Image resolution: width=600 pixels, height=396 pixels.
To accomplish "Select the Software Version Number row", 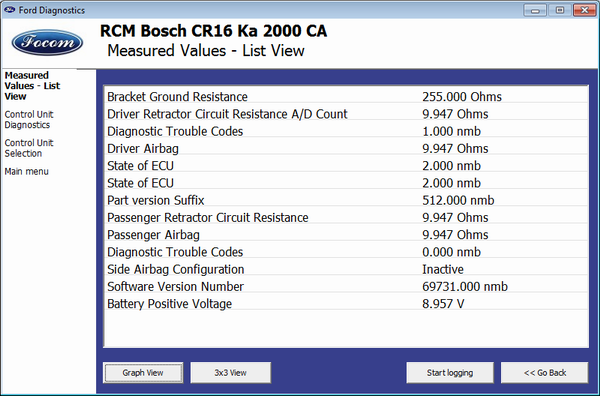I will tap(346, 287).
